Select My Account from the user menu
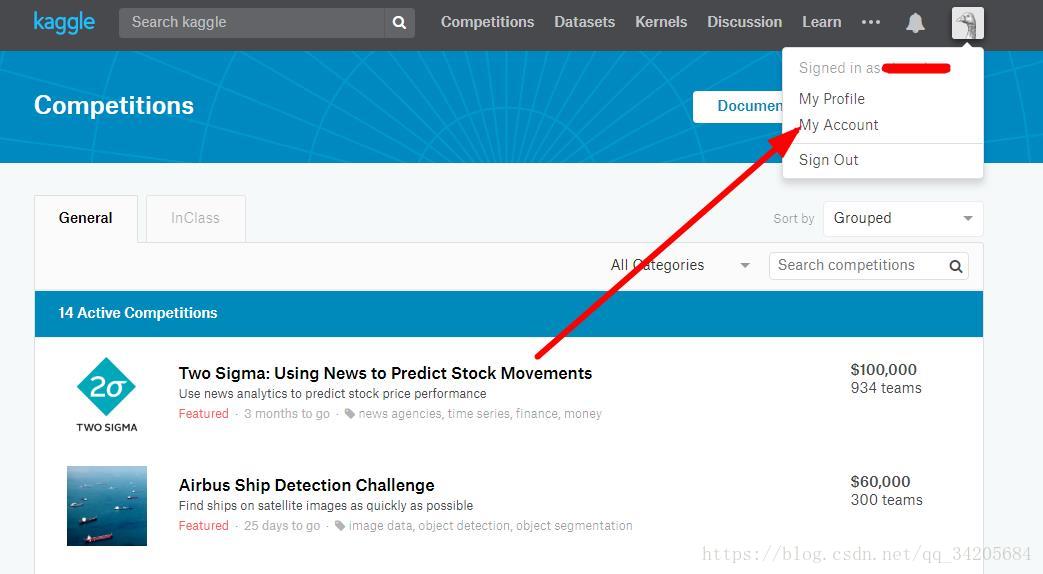The image size is (1043, 574). [838, 125]
